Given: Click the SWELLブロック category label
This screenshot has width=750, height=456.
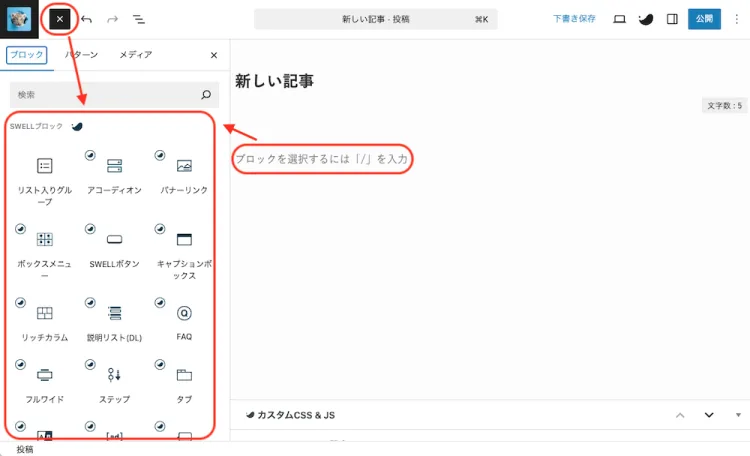Looking at the screenshot, I should 36,126.
